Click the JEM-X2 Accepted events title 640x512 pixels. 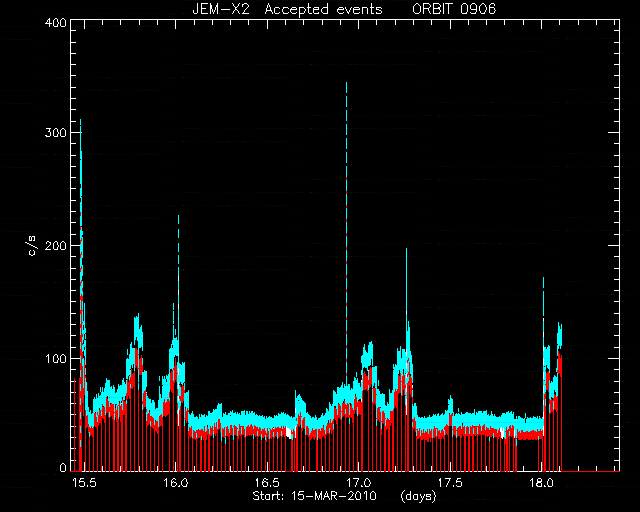[287, 9]
